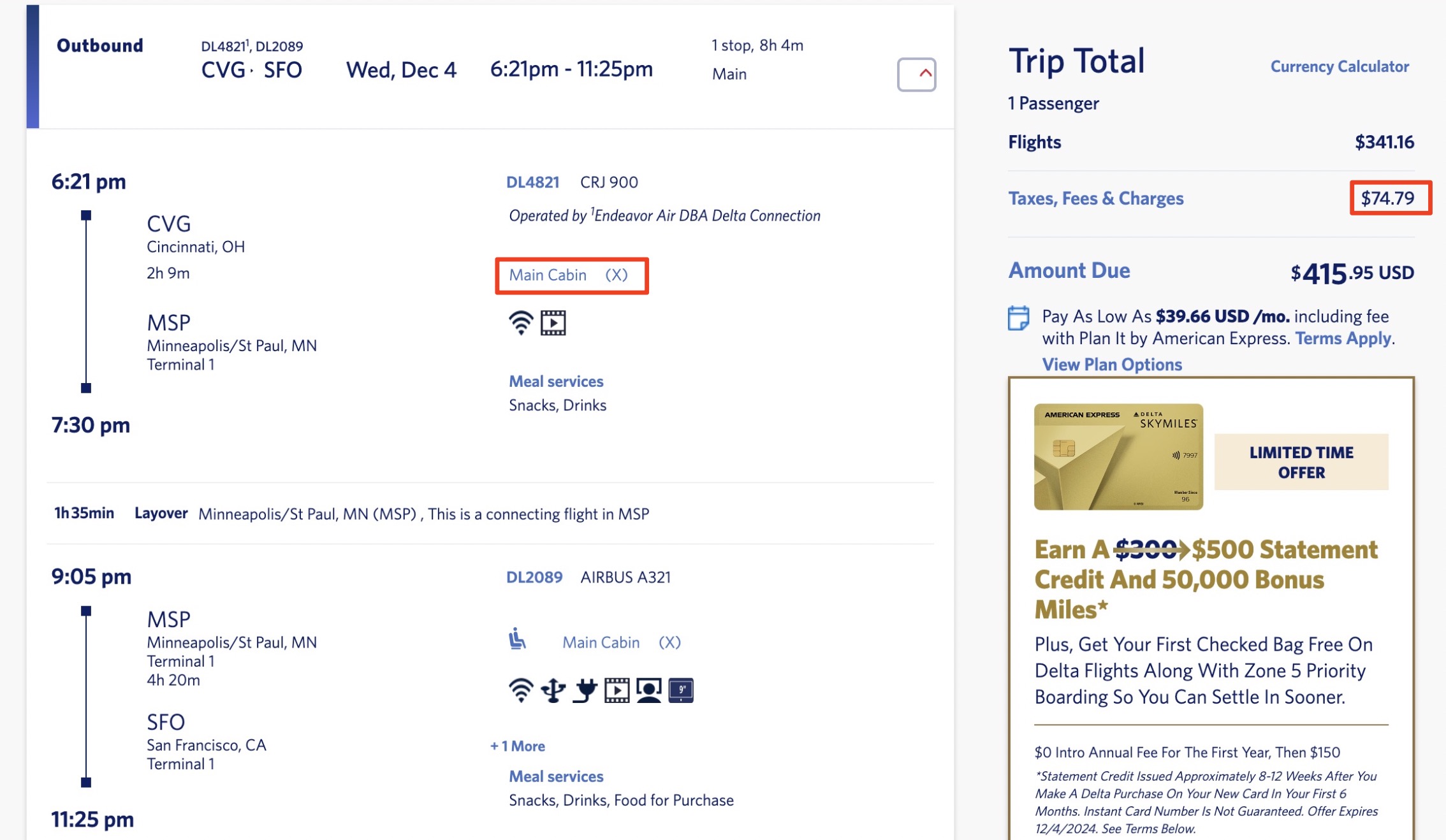1446x840 pixels.
Task: Click the DL4821 flight number link
Action: pos(533,182)
